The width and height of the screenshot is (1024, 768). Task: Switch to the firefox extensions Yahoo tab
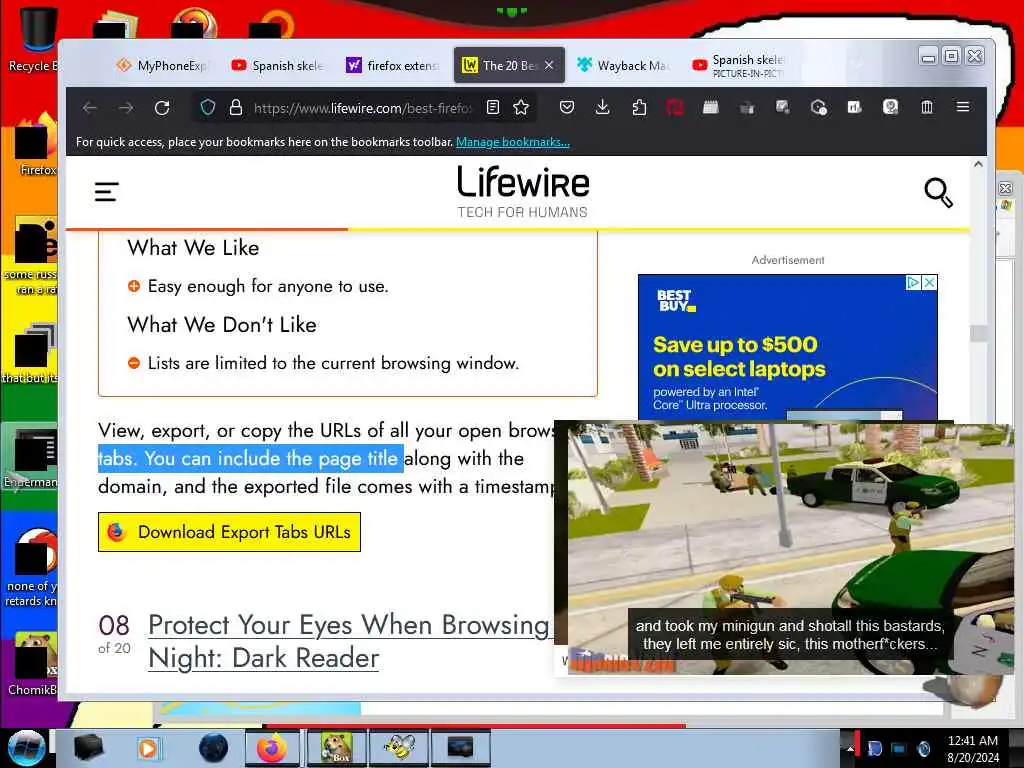pos(392,65)
